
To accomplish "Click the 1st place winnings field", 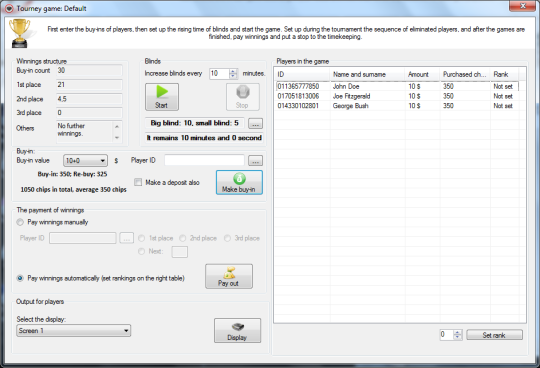I will 89,85.
